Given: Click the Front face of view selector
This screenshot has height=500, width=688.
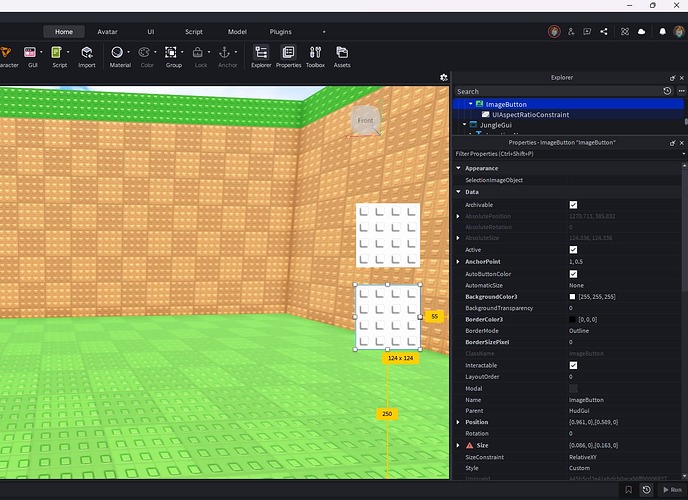Looking at the screenshot, I should click(x=365, y=120).
